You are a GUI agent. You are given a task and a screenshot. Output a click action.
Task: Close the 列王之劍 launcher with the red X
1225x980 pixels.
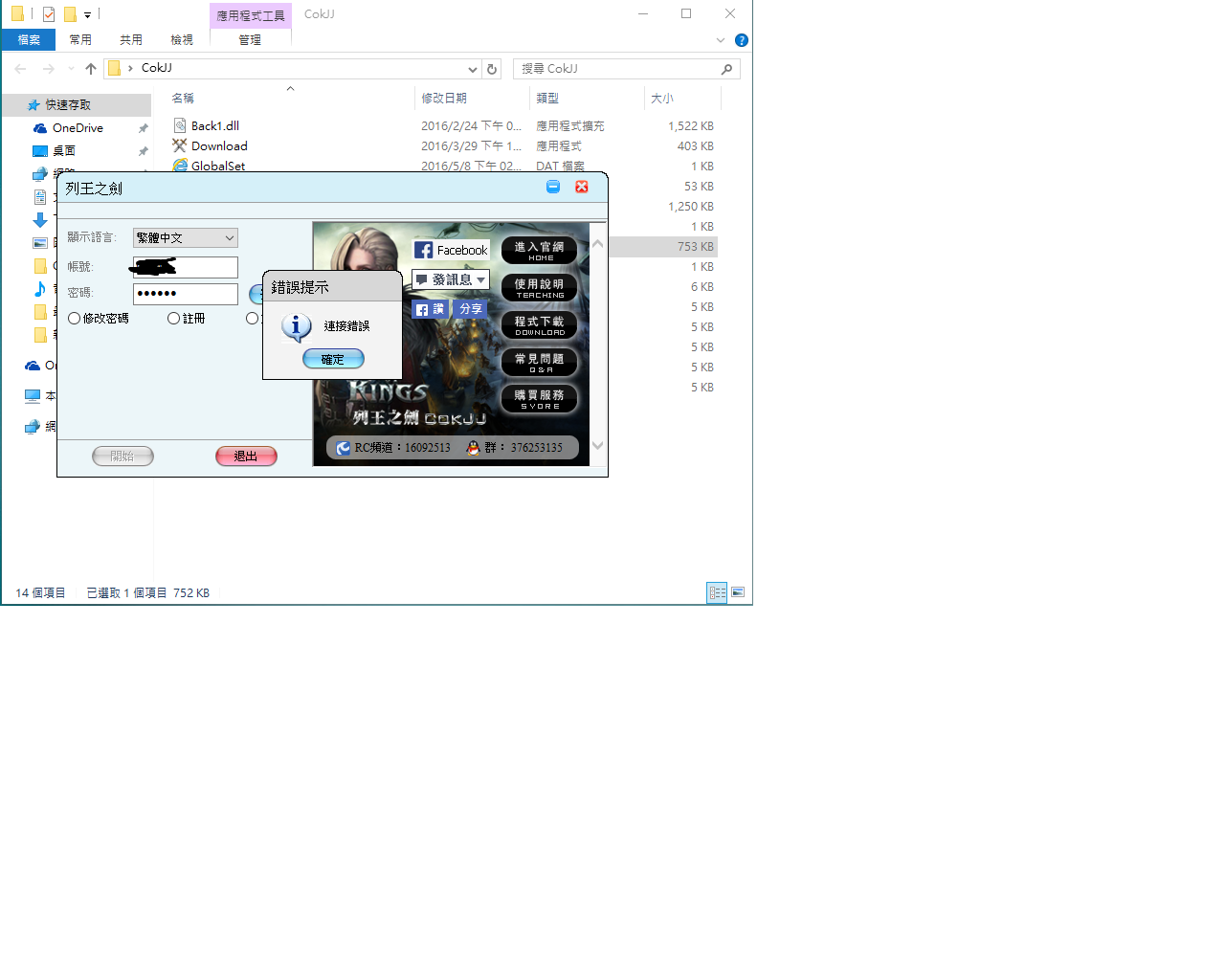tap(581, 187)
